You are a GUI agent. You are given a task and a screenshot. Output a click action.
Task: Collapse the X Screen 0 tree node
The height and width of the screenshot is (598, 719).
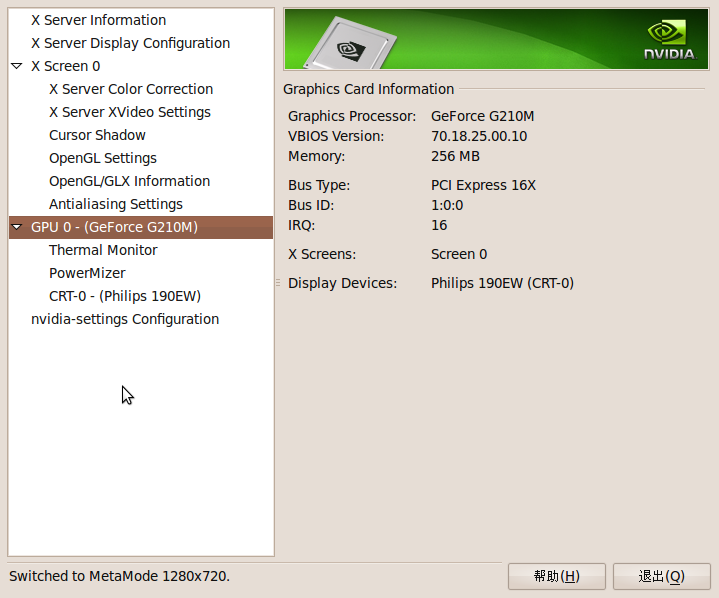[x=17, y=66]
